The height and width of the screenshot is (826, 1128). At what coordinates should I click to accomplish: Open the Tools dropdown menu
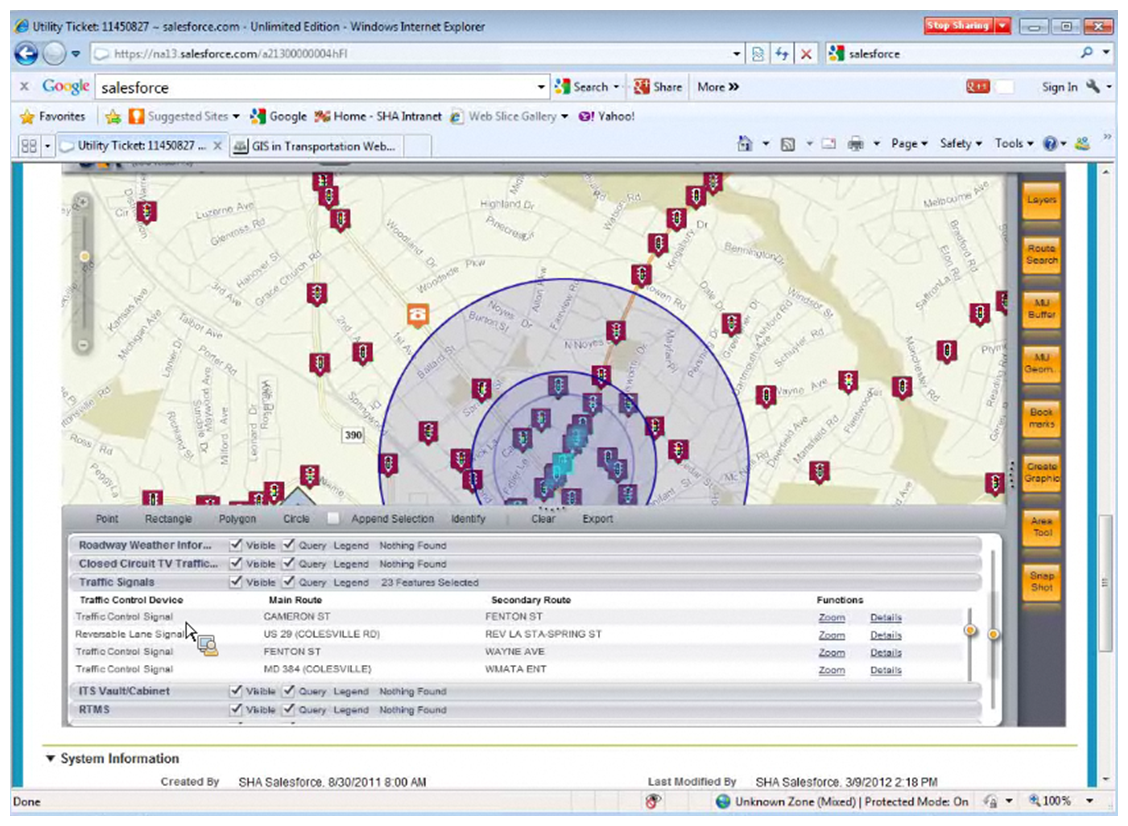1014,144
